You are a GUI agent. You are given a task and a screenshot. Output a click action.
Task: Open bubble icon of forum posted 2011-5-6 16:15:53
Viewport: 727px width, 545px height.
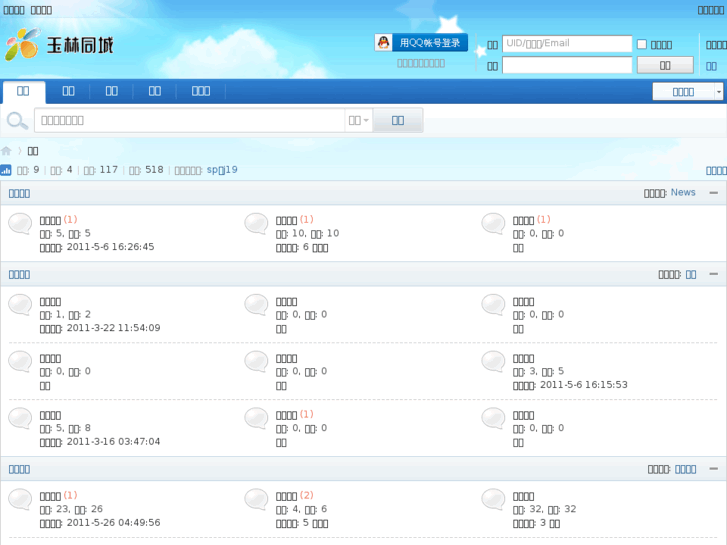coord(493,362)
